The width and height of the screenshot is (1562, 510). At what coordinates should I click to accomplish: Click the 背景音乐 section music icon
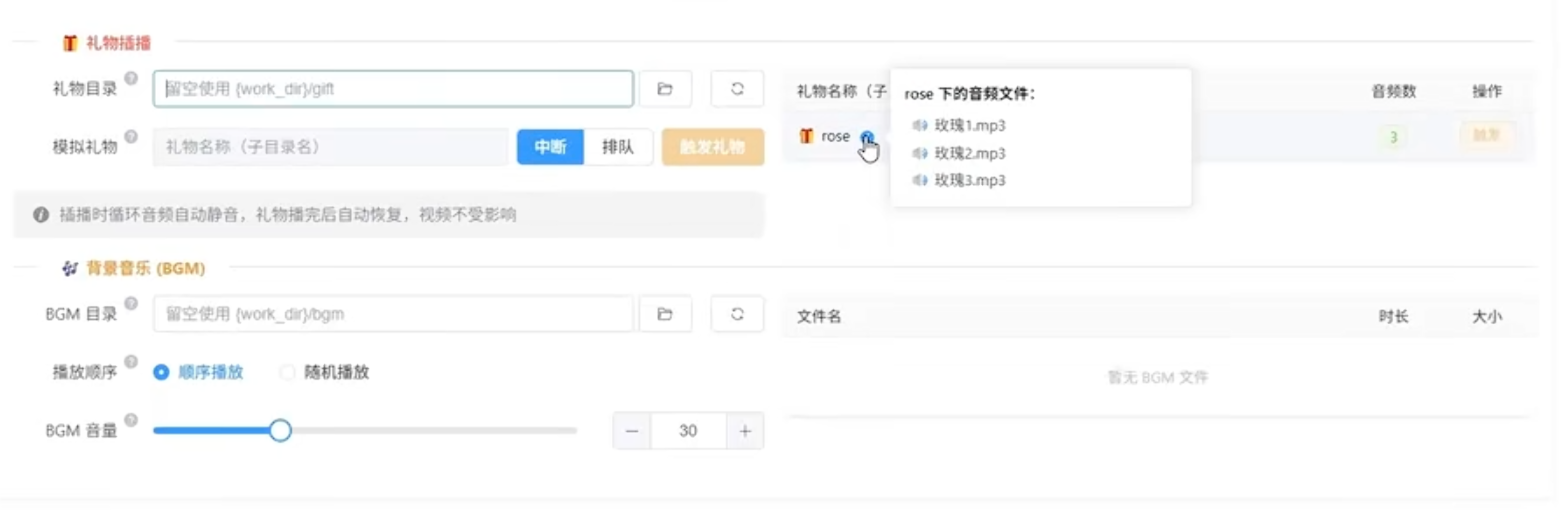click(x=69, y=268)
